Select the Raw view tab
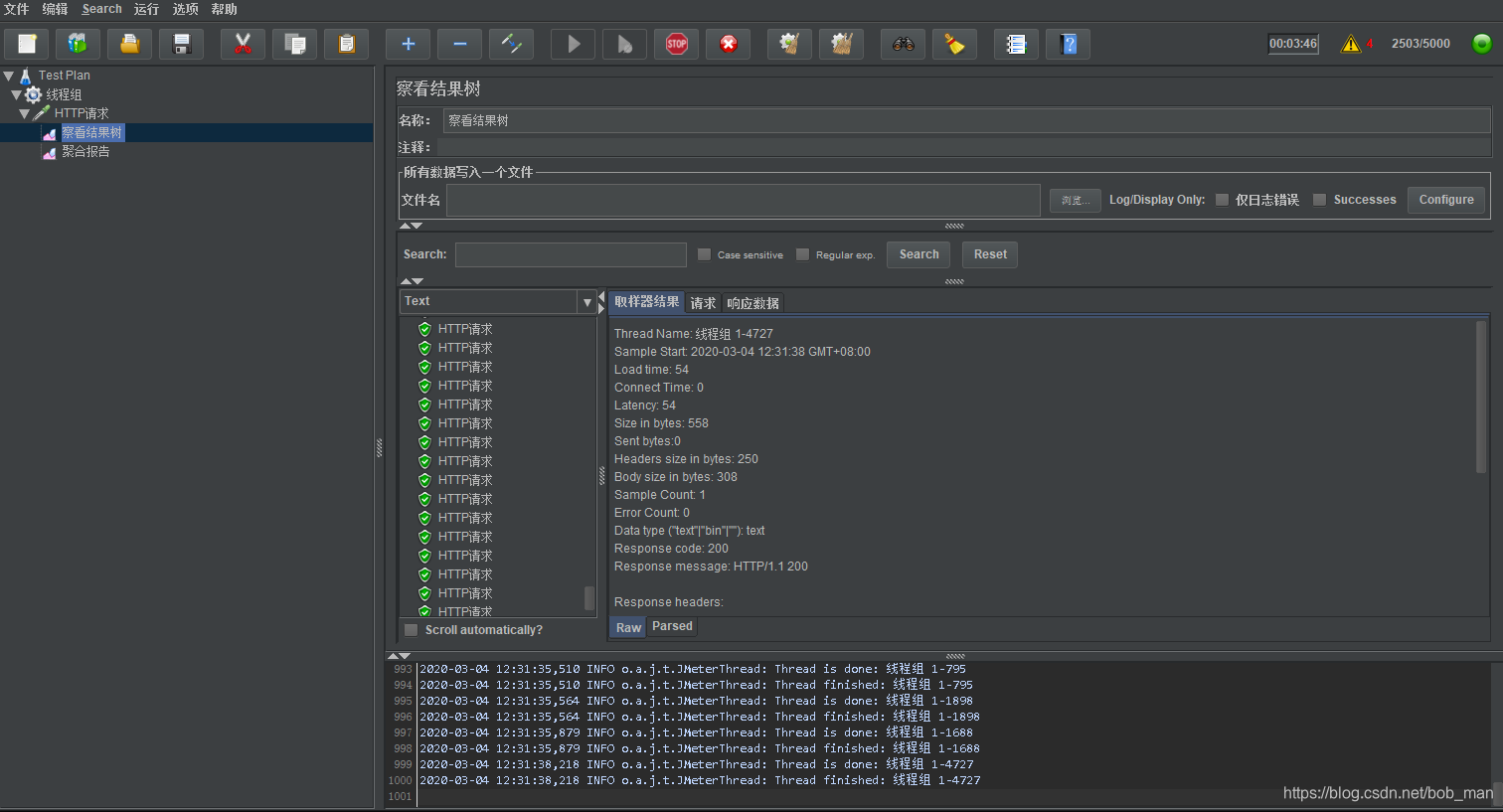1503x812 pixels. pos(628,627)
